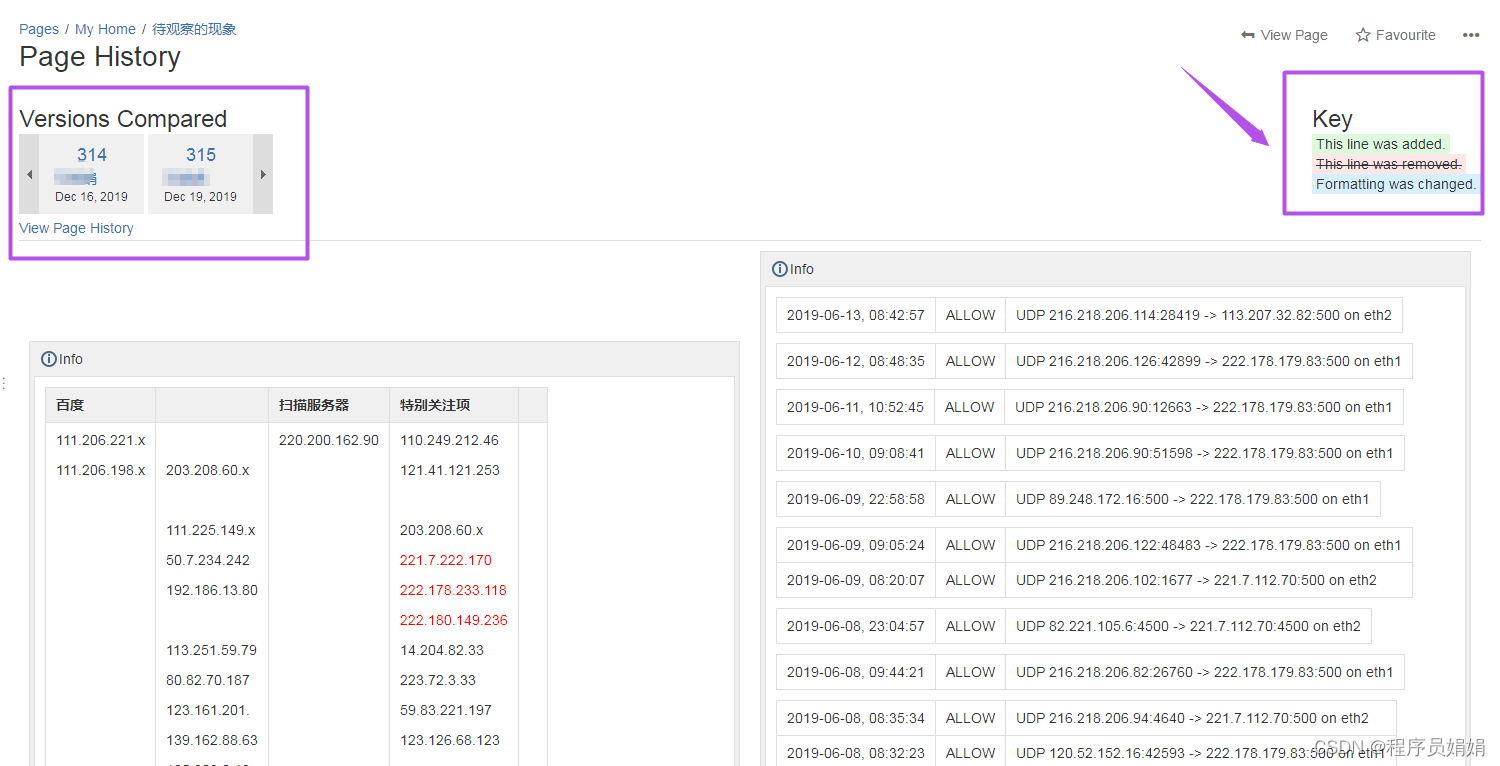Click the info icon above the firewall log panel
Screen dimensions: 1500x766
point(780,269)
